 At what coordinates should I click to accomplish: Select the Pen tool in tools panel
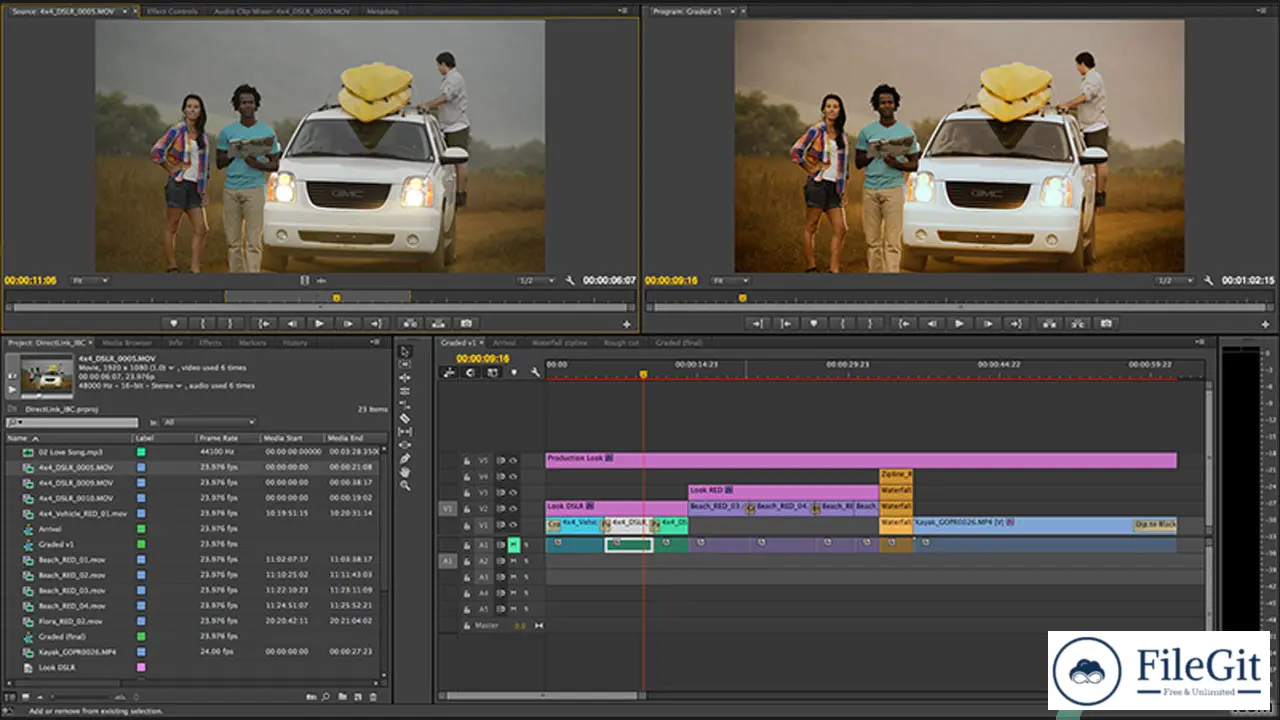click(405, 458)
